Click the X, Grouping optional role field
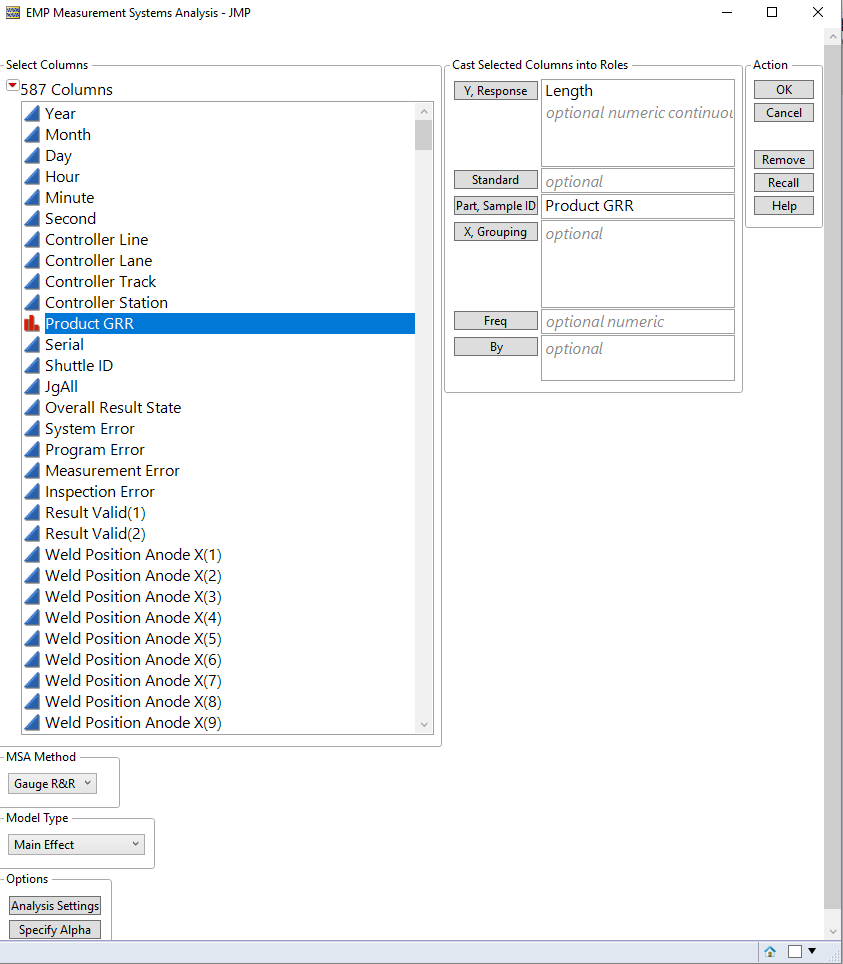The height and width of the screenshot is (964, 843). tap(638, 264)
